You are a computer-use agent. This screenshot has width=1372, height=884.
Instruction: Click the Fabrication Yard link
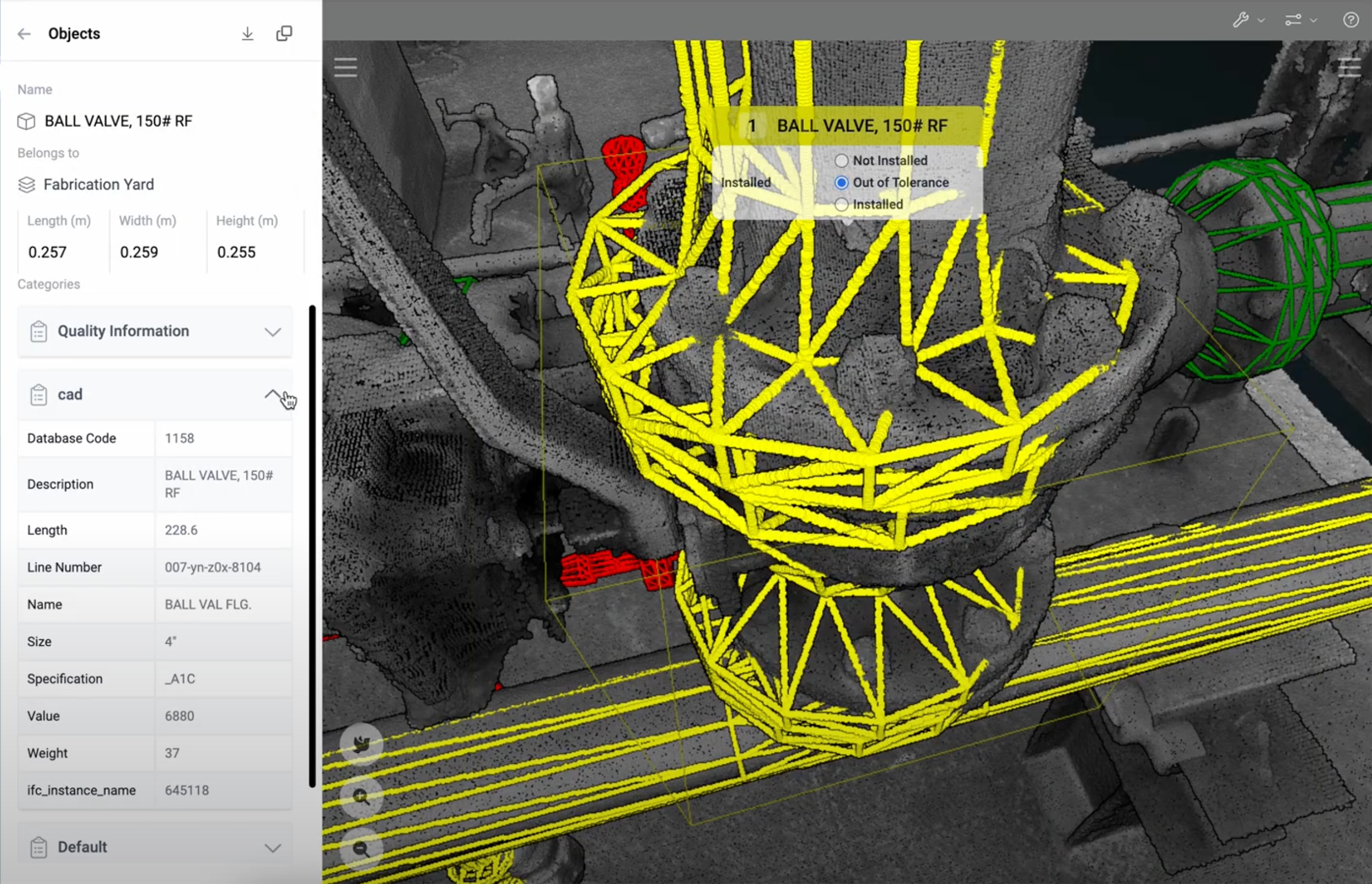click(x=98, y=184)
